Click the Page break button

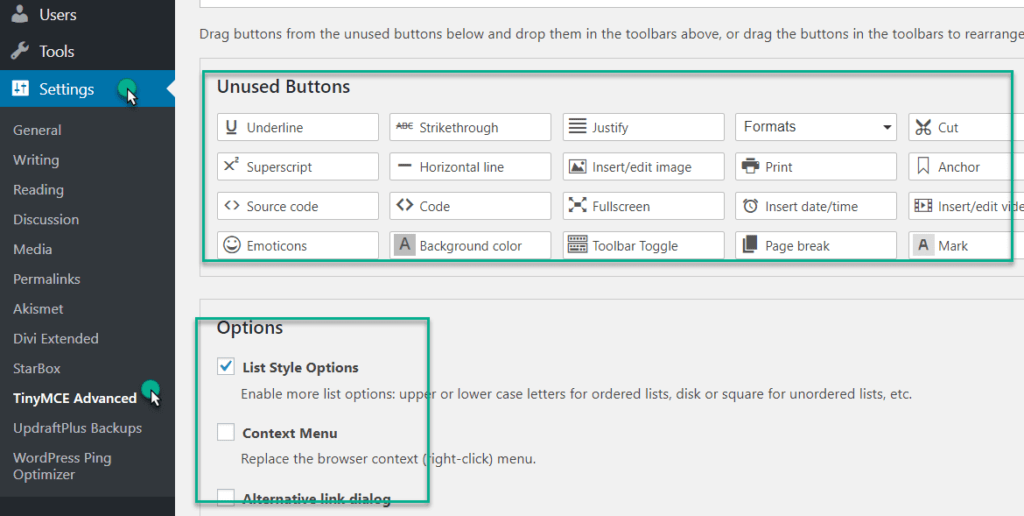click(x=816, y=245)
